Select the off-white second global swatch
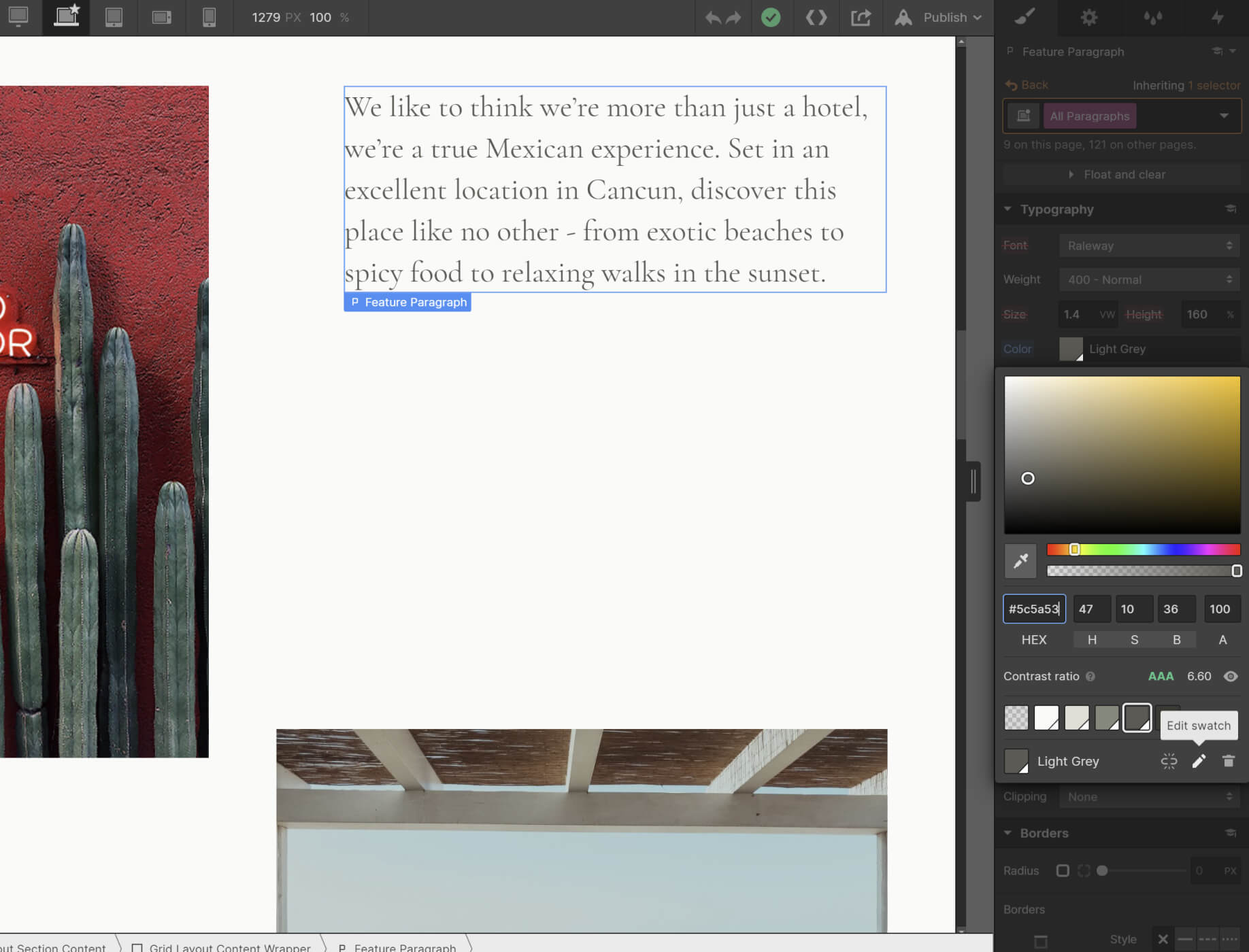The image size is (1249, 952). 1077,718
